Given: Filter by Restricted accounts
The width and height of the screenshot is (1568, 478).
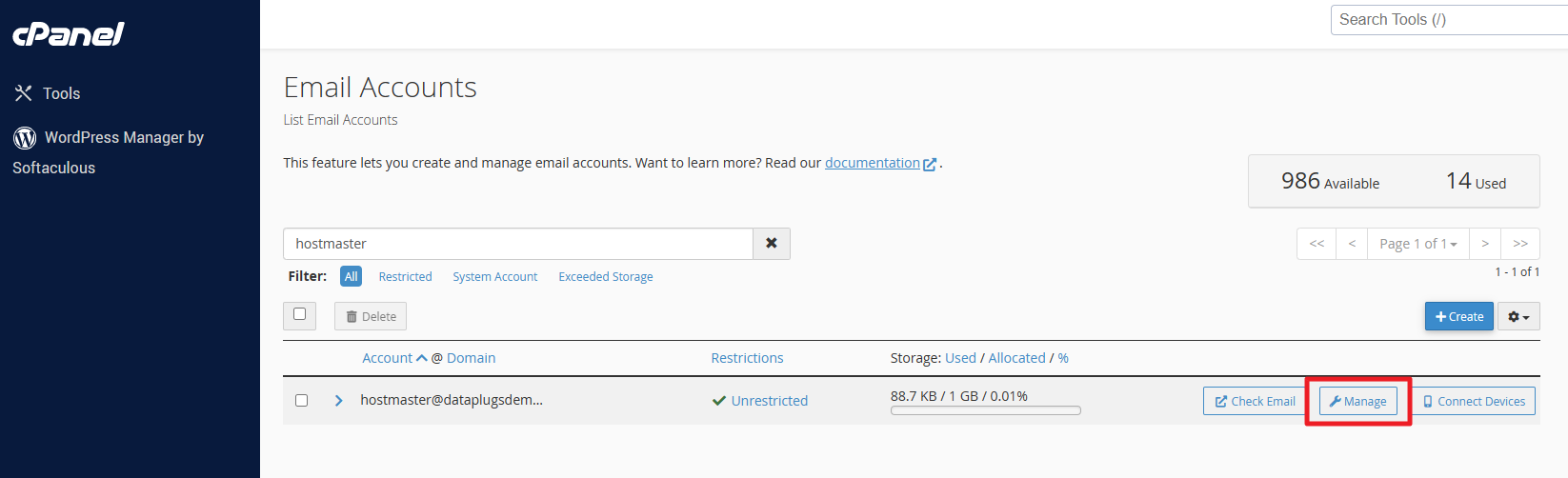Looking at the screenshot, I should pos(405,277).
